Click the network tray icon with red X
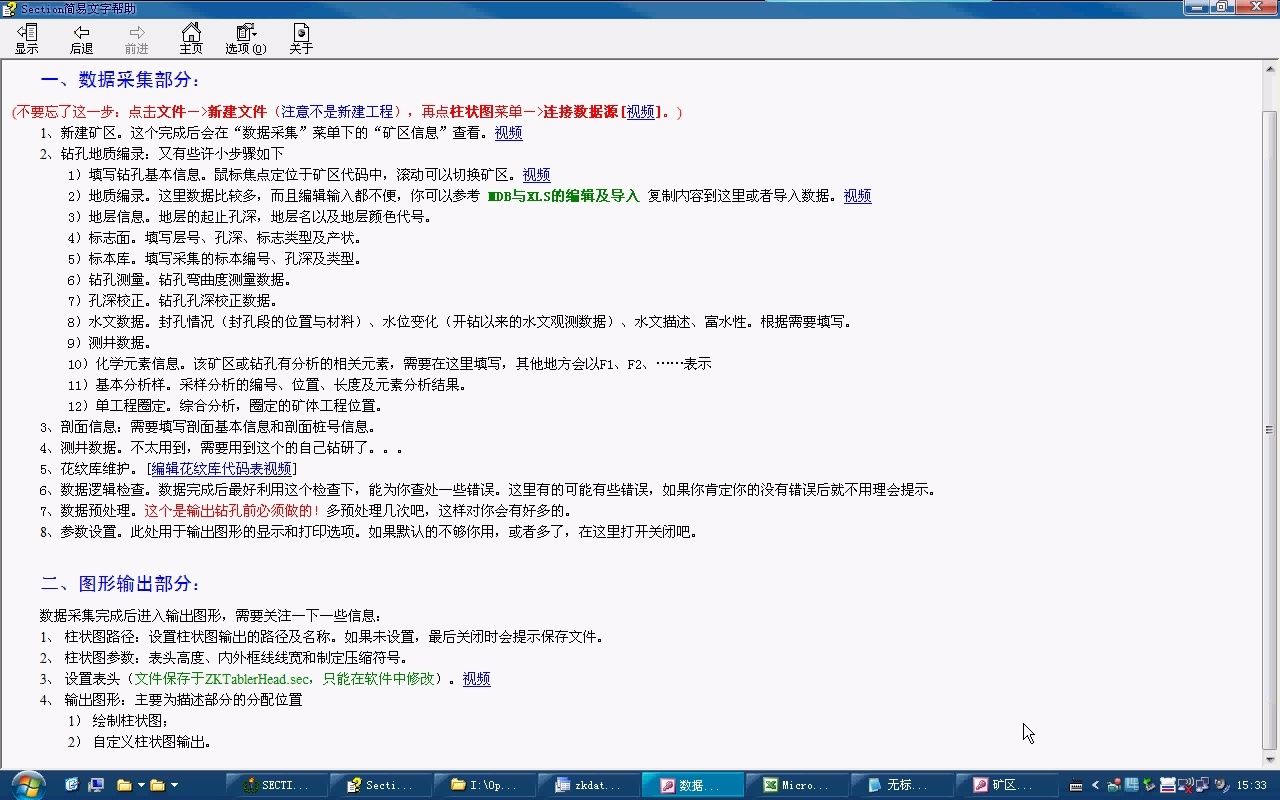1280x800 pixels. coord(1186,785)
